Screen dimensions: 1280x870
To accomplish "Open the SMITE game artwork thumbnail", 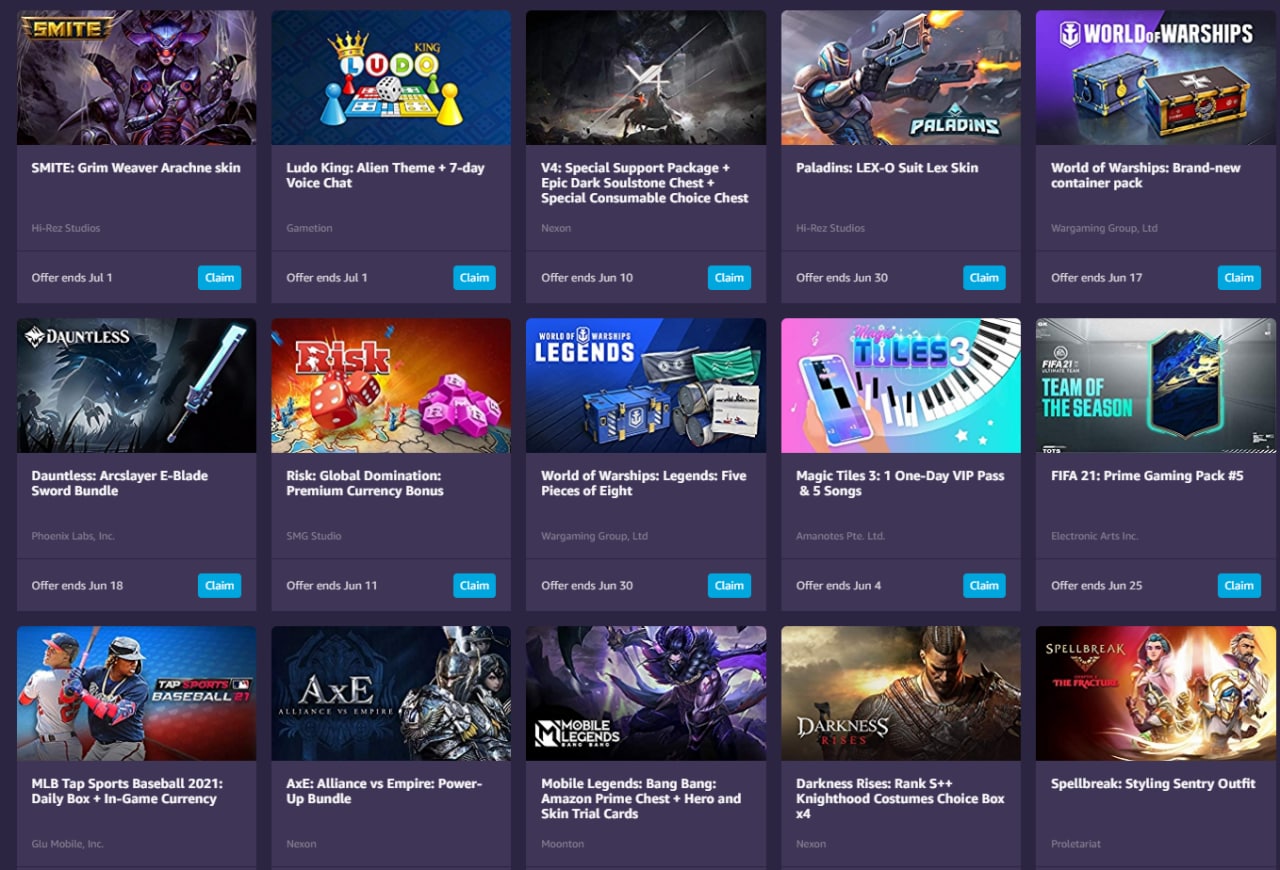I will coord(137,78).
